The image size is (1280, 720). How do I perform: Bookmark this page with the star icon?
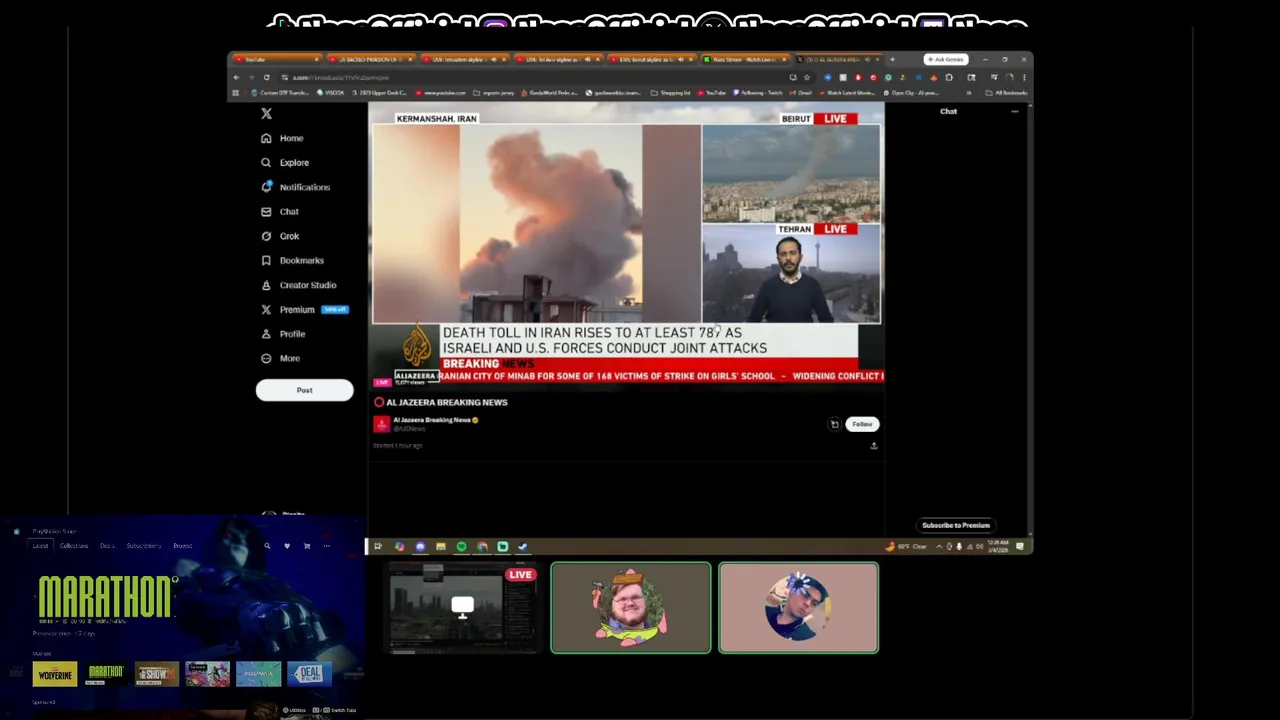point(806,77)
